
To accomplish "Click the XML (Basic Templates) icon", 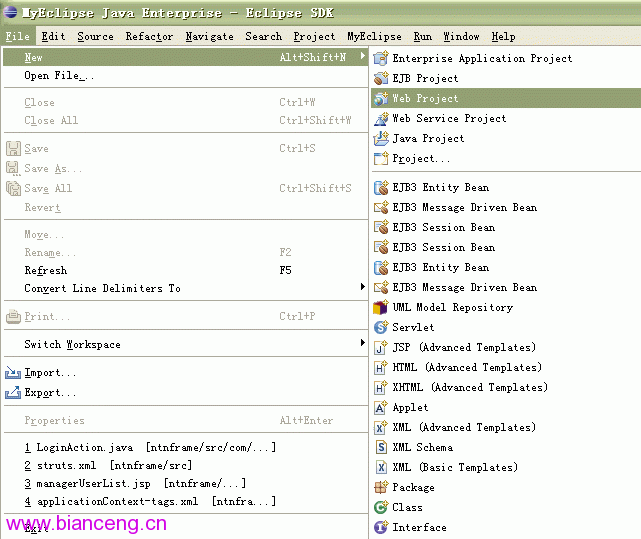I will point(381,467).
